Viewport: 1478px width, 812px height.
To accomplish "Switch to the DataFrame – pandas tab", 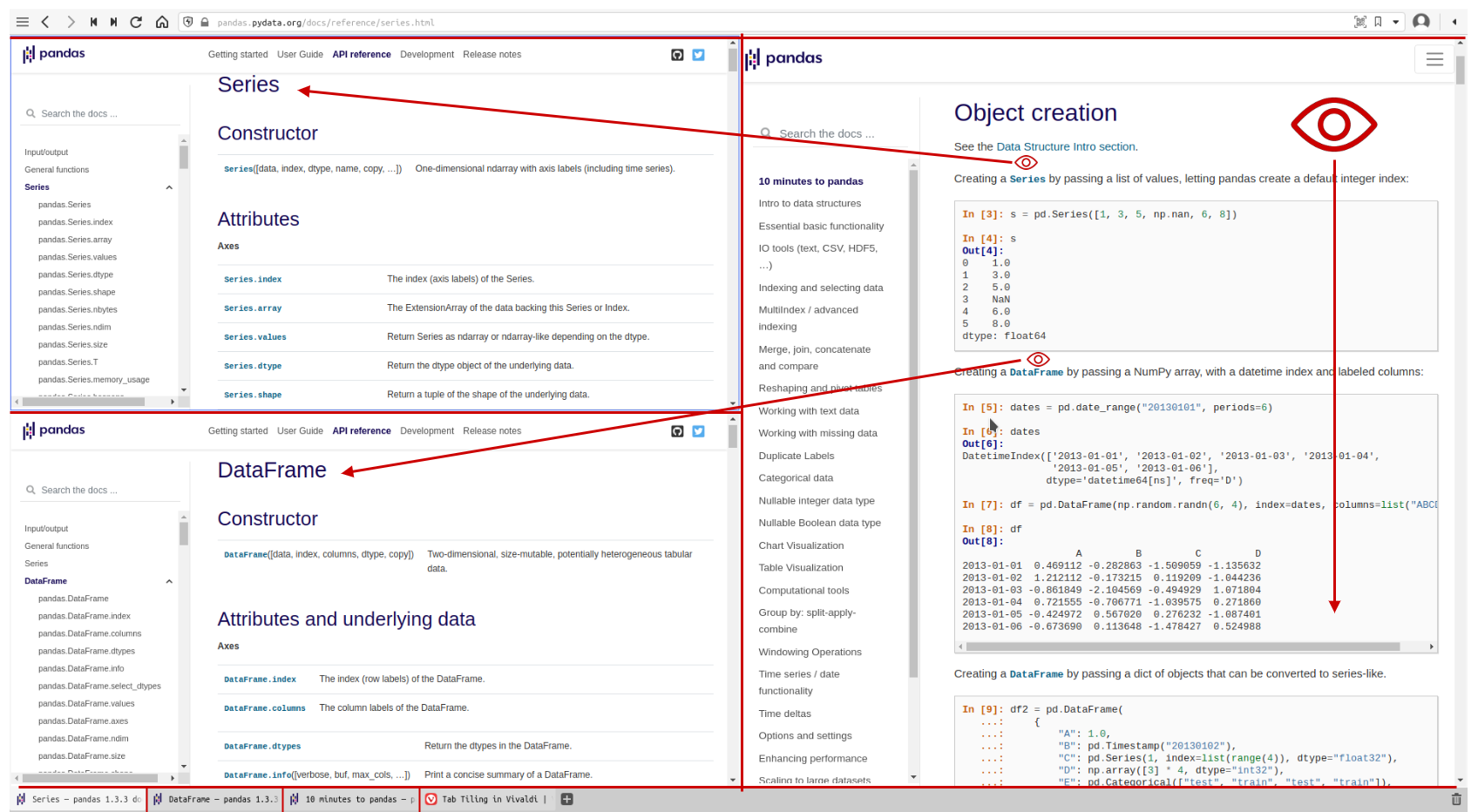I will pos(215,799).
